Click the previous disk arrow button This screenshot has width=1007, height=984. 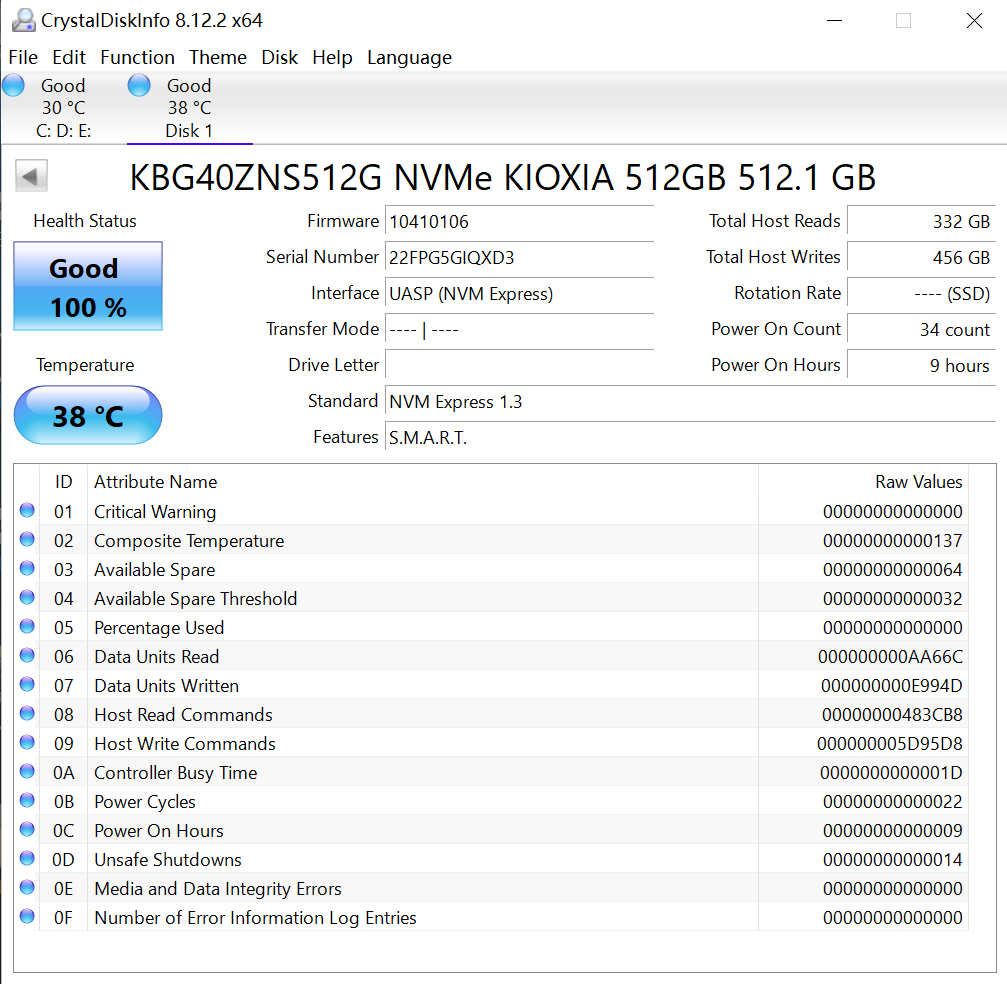tap(31, 176)
